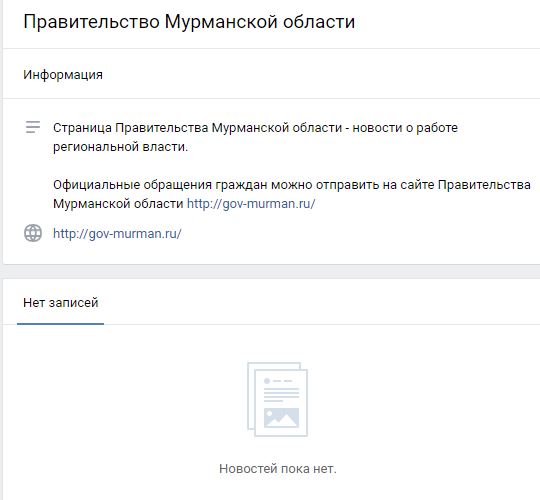
Task: Click the gray divider between info and wall
Action: click(x=270, y=272)
